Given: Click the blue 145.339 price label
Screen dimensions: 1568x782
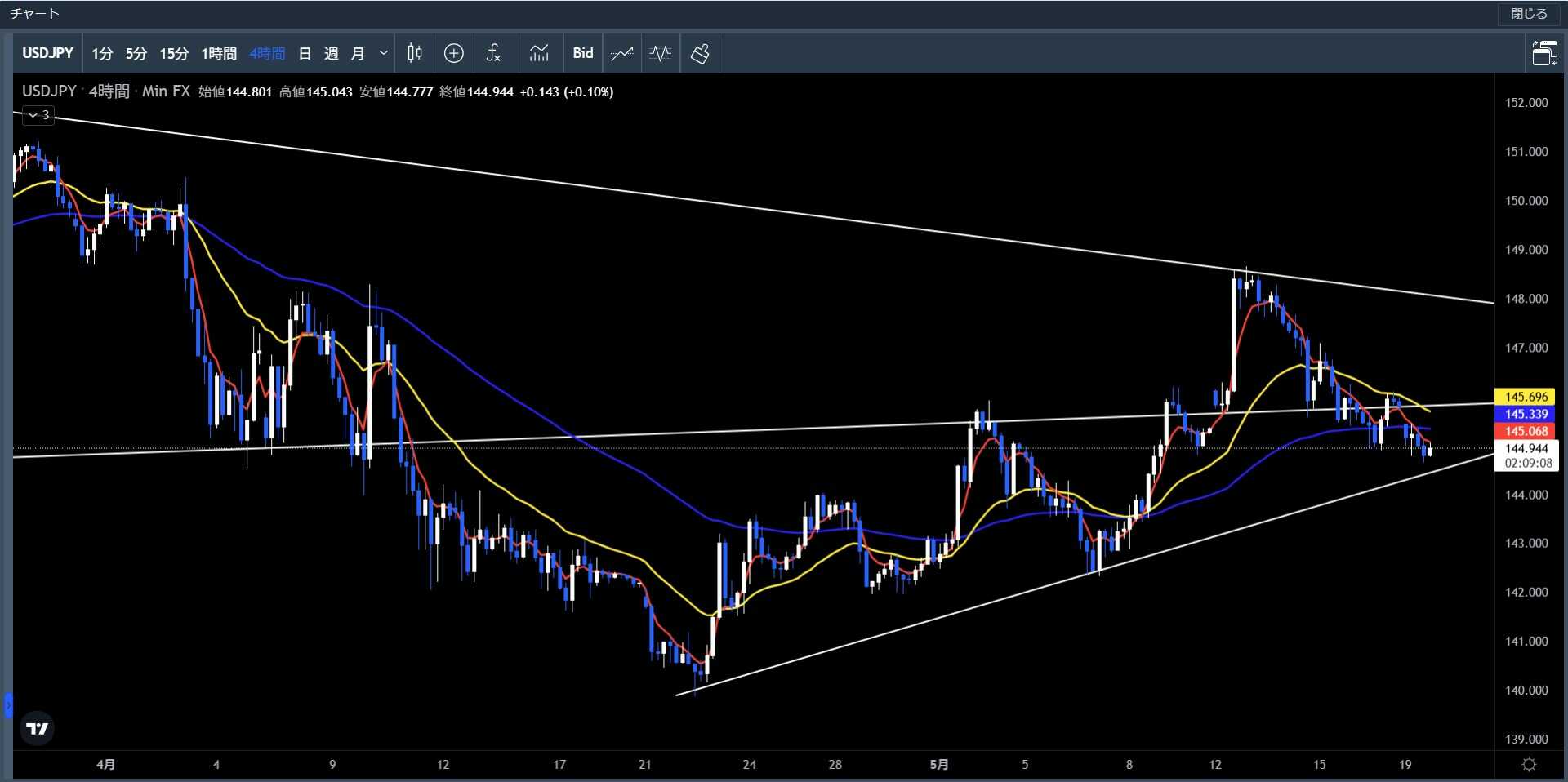Looking at the screenshot, I should pos(1526,414).
